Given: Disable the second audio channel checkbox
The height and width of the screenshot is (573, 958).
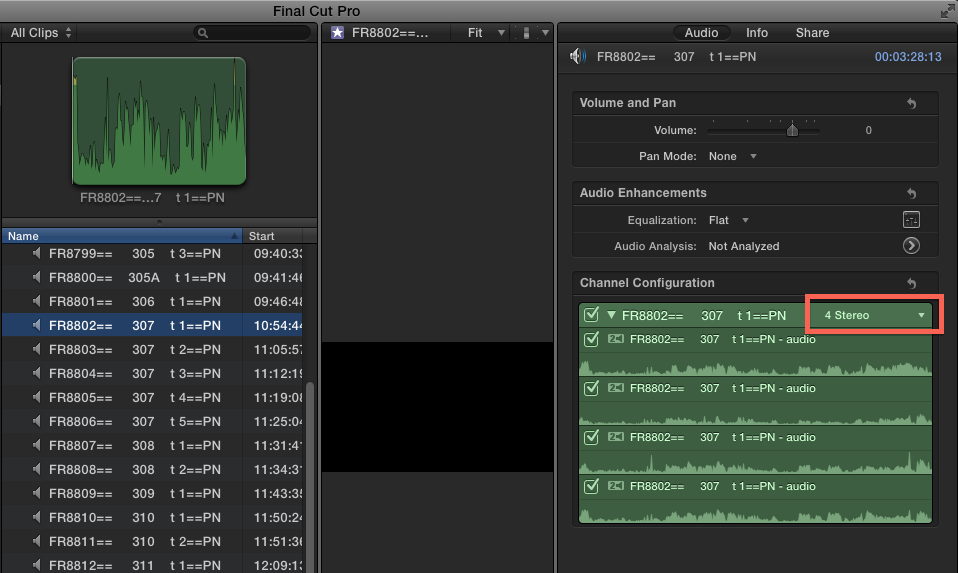Looking at the screenshot, I should (591, 388).
